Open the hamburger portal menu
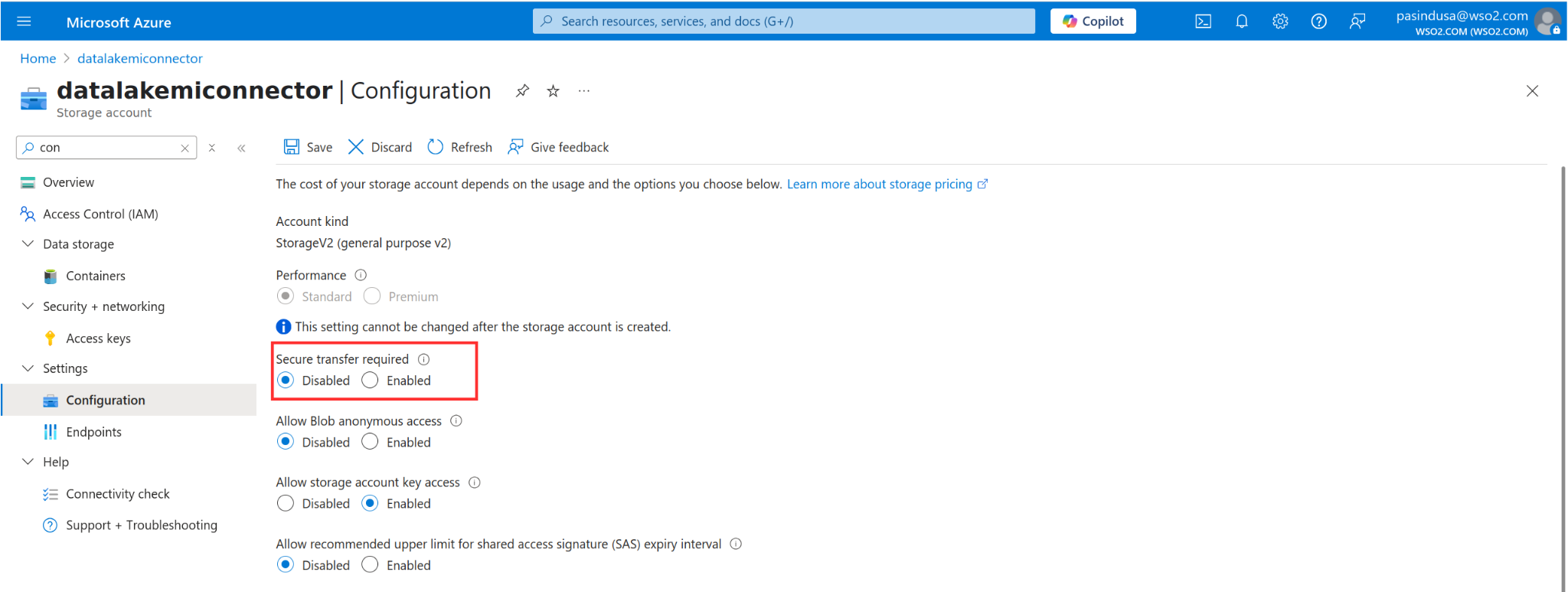1568x592 pixels. click(24, 21)
